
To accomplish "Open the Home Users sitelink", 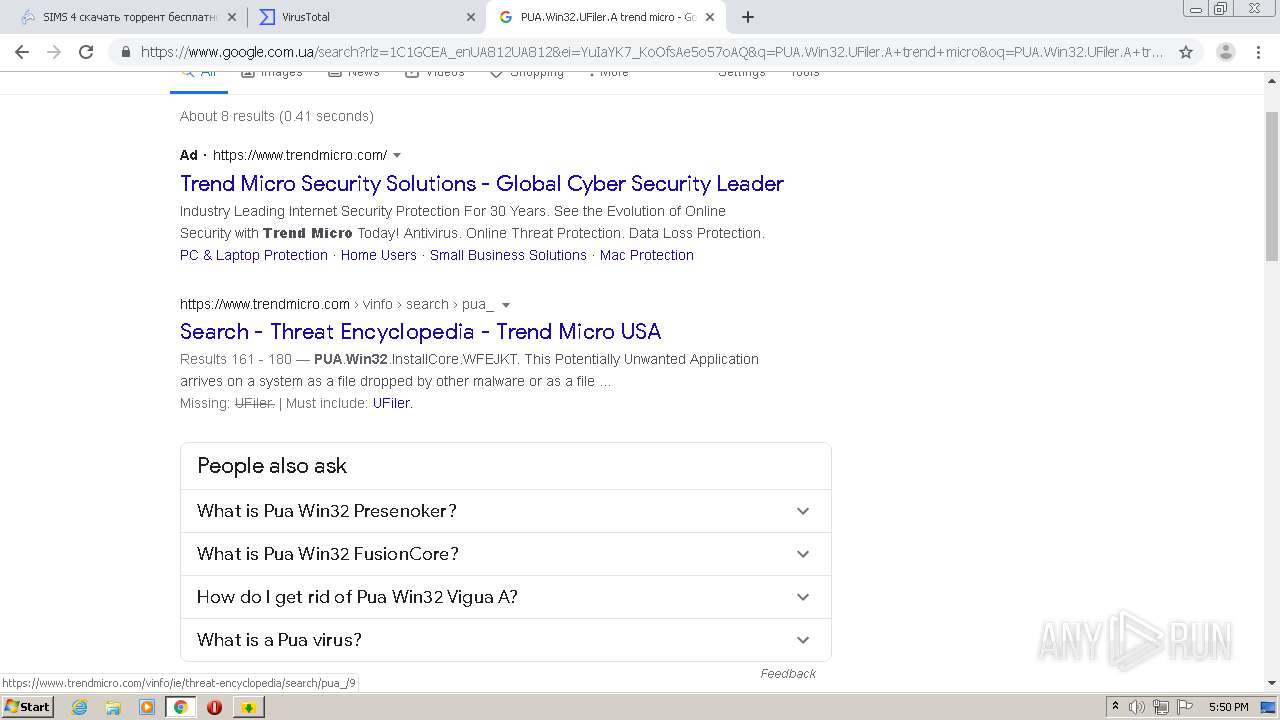I will tap(378, 255).
